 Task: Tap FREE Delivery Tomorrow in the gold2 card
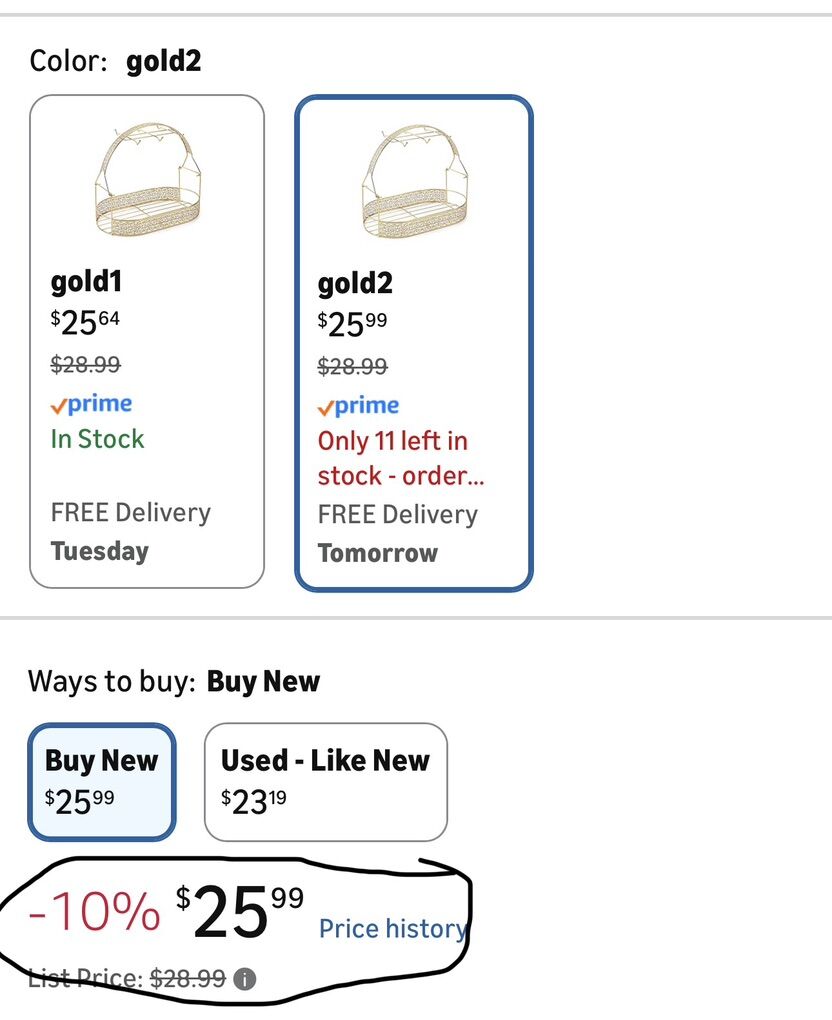pos(397,533)
